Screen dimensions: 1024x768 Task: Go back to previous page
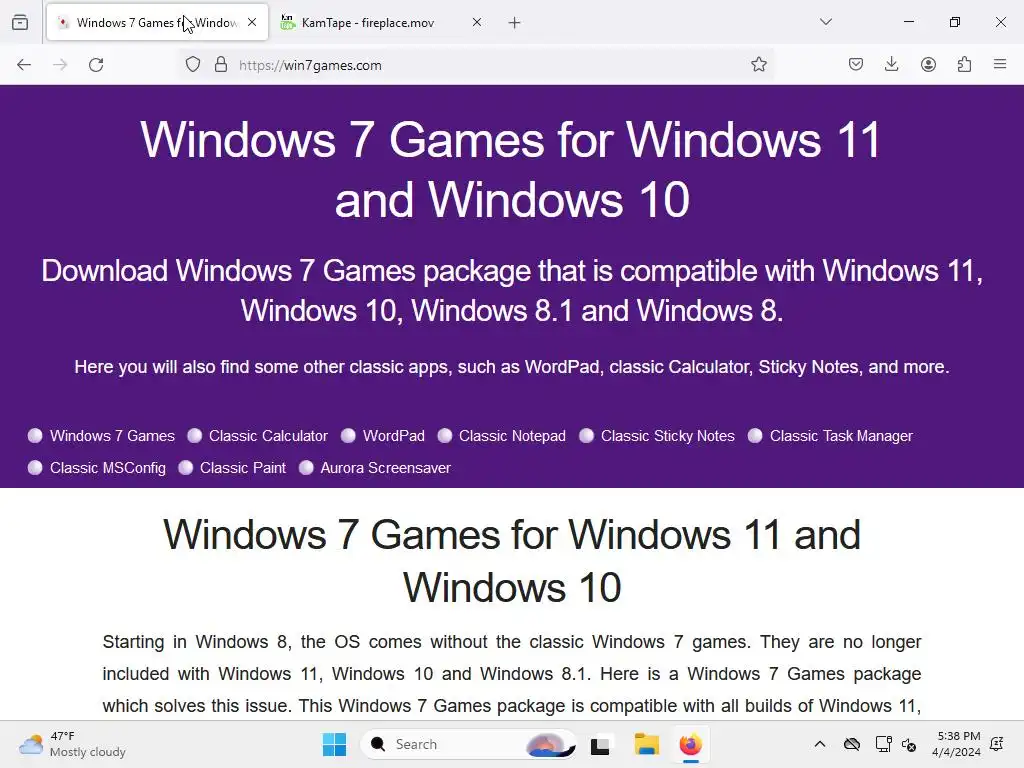24,65
